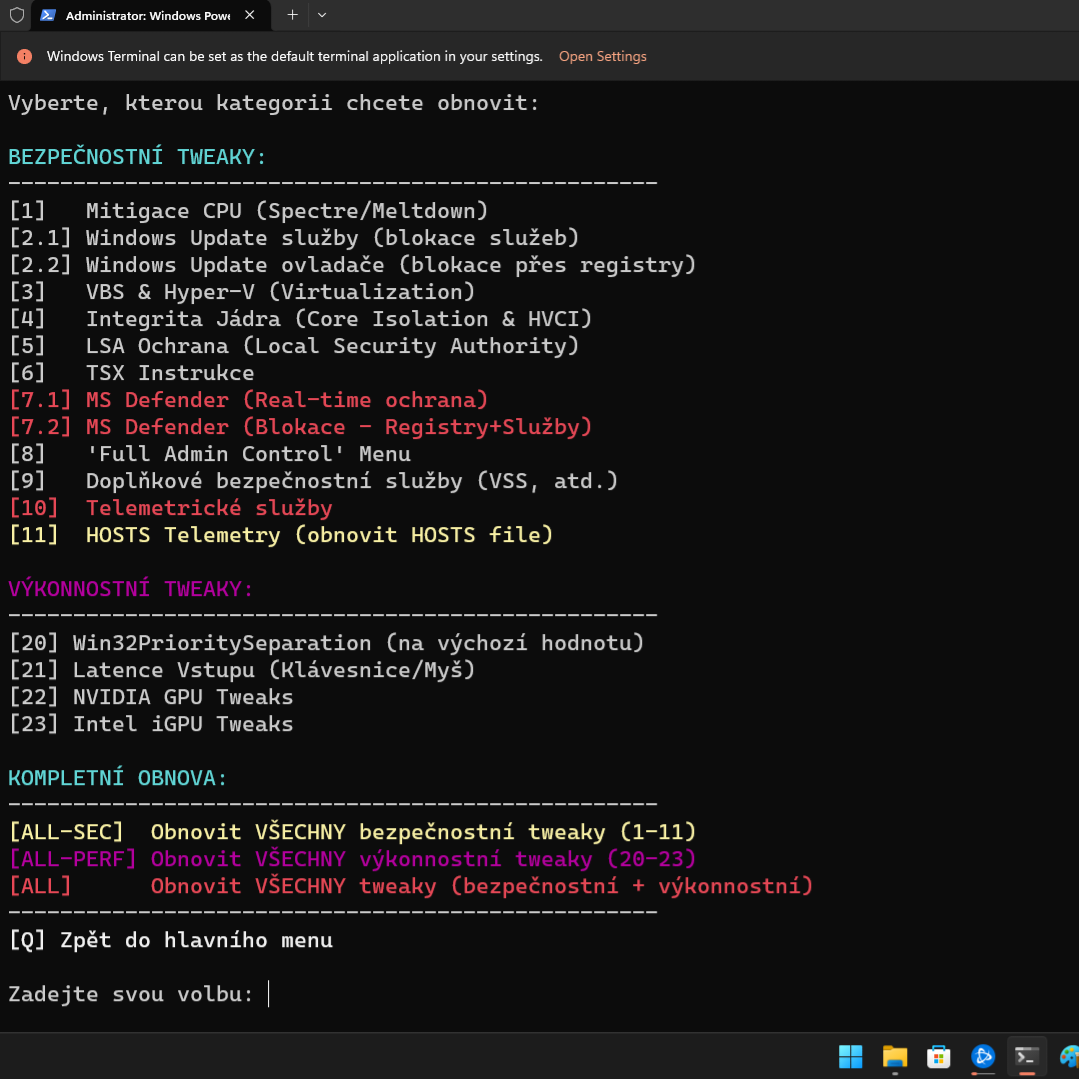Open a new terminal tab with plus
Viewport: 1079px width, 1079px height.
tap(292, 15)
